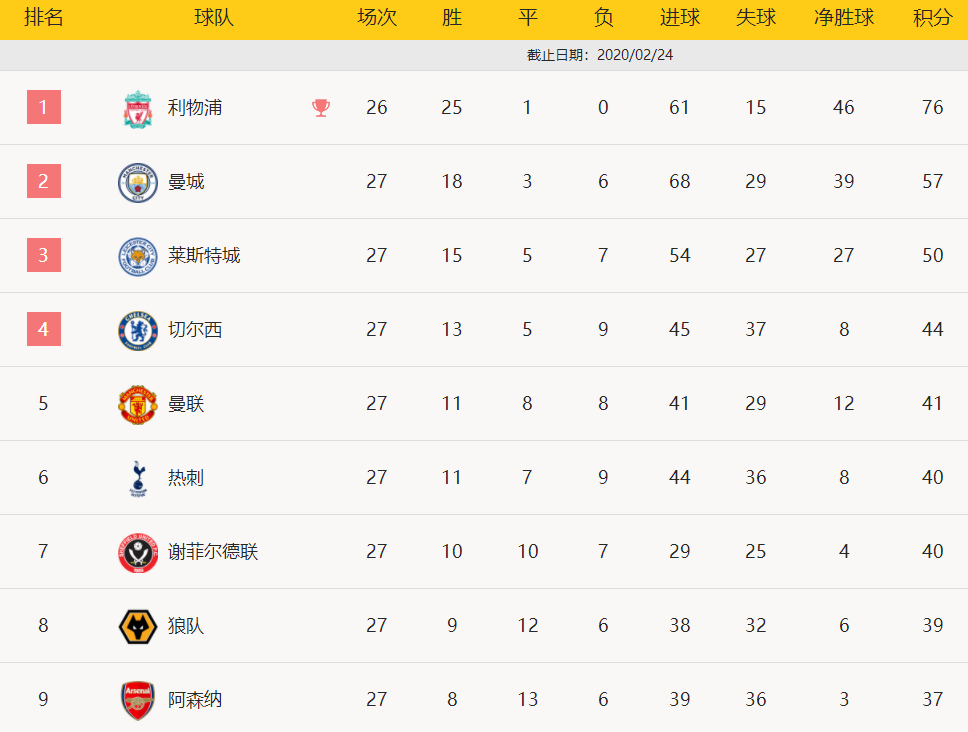Open the 莱斯特城 team name link
Screen dimensions: 968x732
point(204,256)
